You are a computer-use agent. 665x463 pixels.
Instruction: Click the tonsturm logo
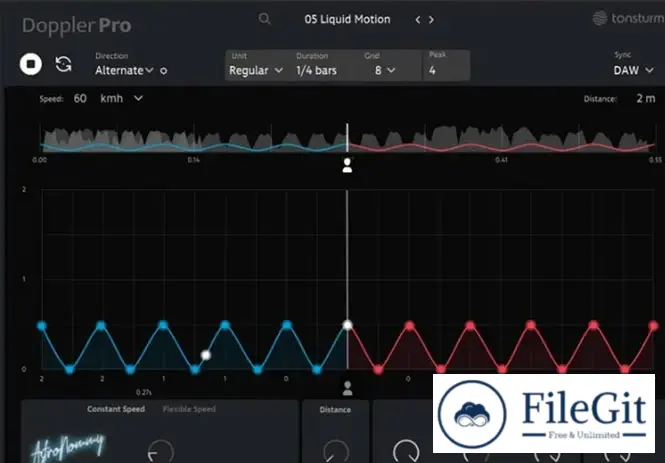pyautogui.click(x=629, y=18)
